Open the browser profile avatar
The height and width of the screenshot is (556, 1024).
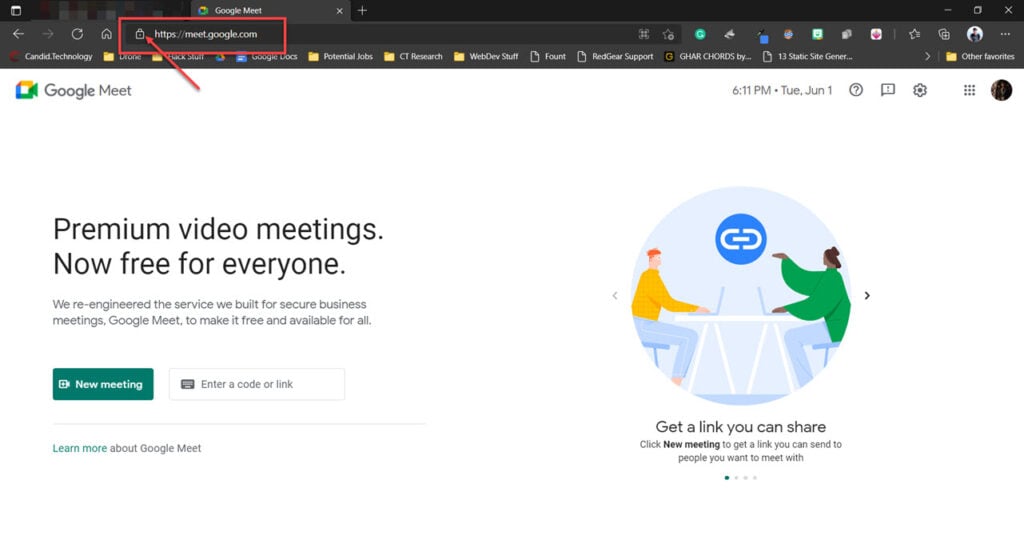[x=974, y=34]
